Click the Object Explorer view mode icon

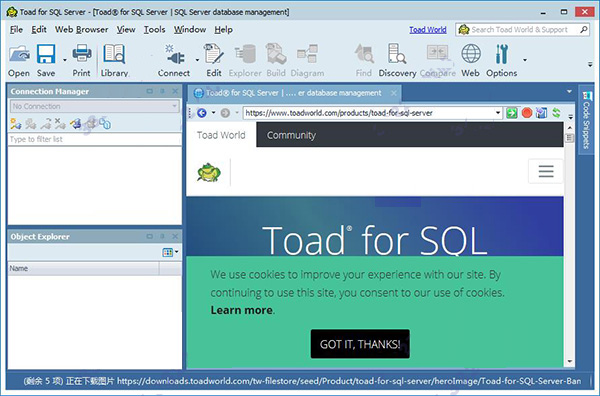[x=167, y=252]
